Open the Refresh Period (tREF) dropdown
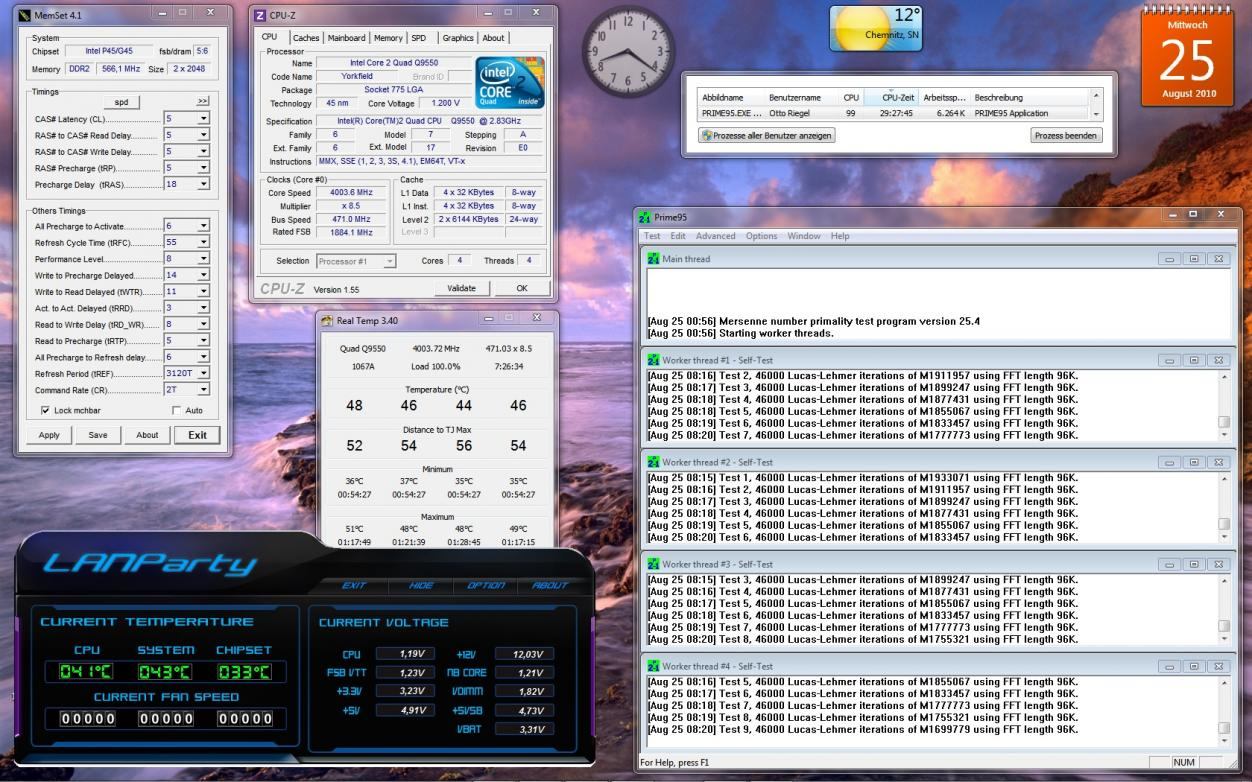The width and height of the screenshot is (1252, 782). click(204, 374)
